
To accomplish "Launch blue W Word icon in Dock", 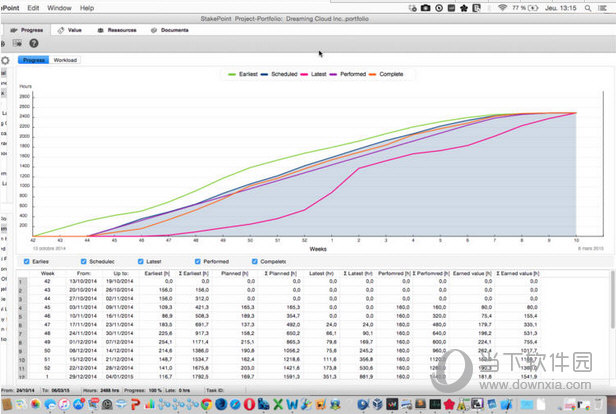I will (x=292, y=404).
